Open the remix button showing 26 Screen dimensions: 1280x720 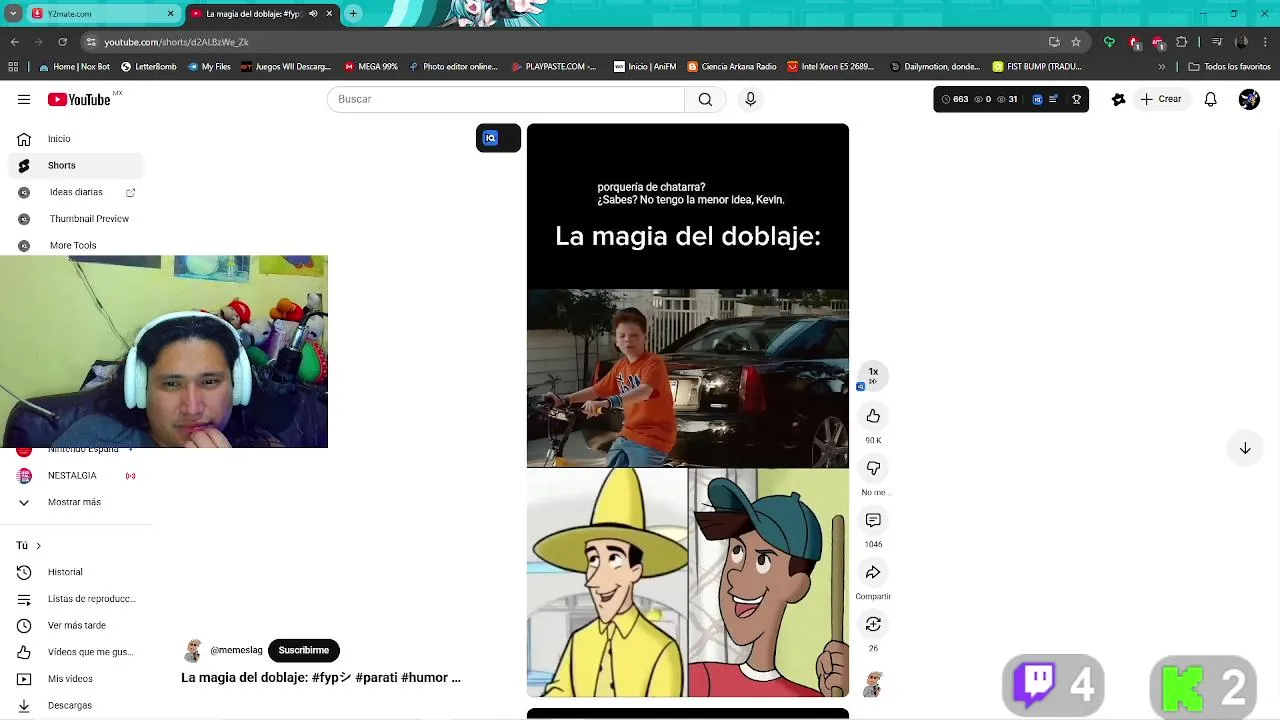click(873, 624)
